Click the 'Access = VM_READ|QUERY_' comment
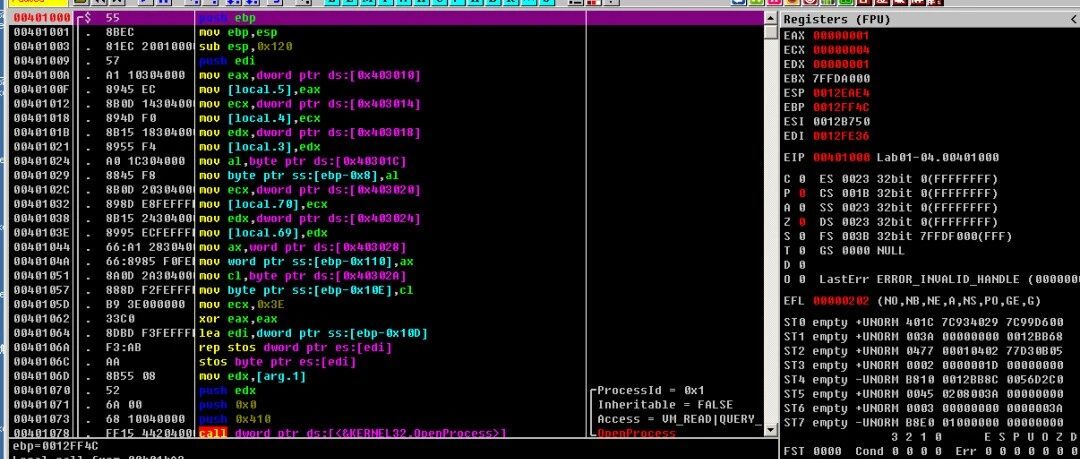This screenshot has height=459, width=1080. coord(678,418)
